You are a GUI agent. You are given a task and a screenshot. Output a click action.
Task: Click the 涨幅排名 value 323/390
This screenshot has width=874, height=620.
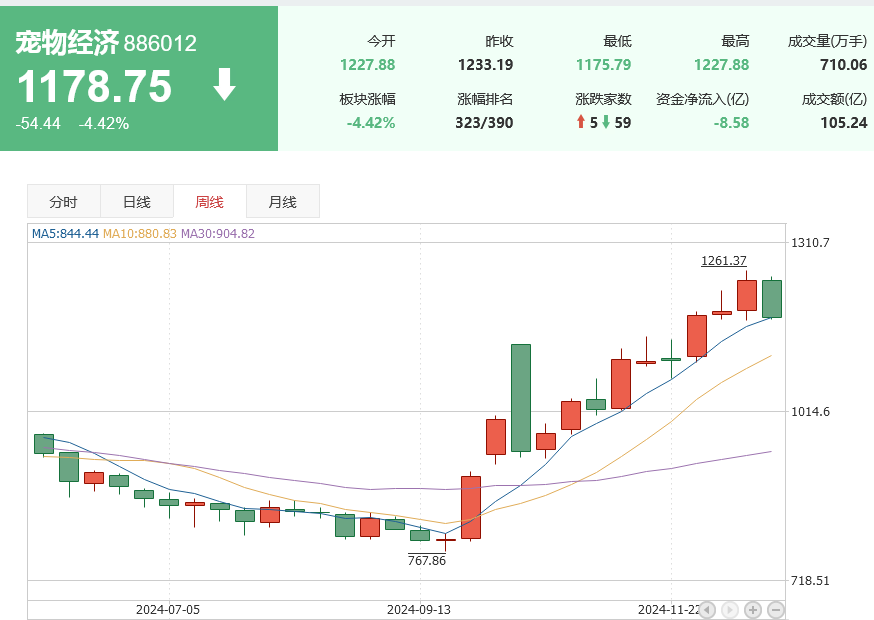point(485,123)
